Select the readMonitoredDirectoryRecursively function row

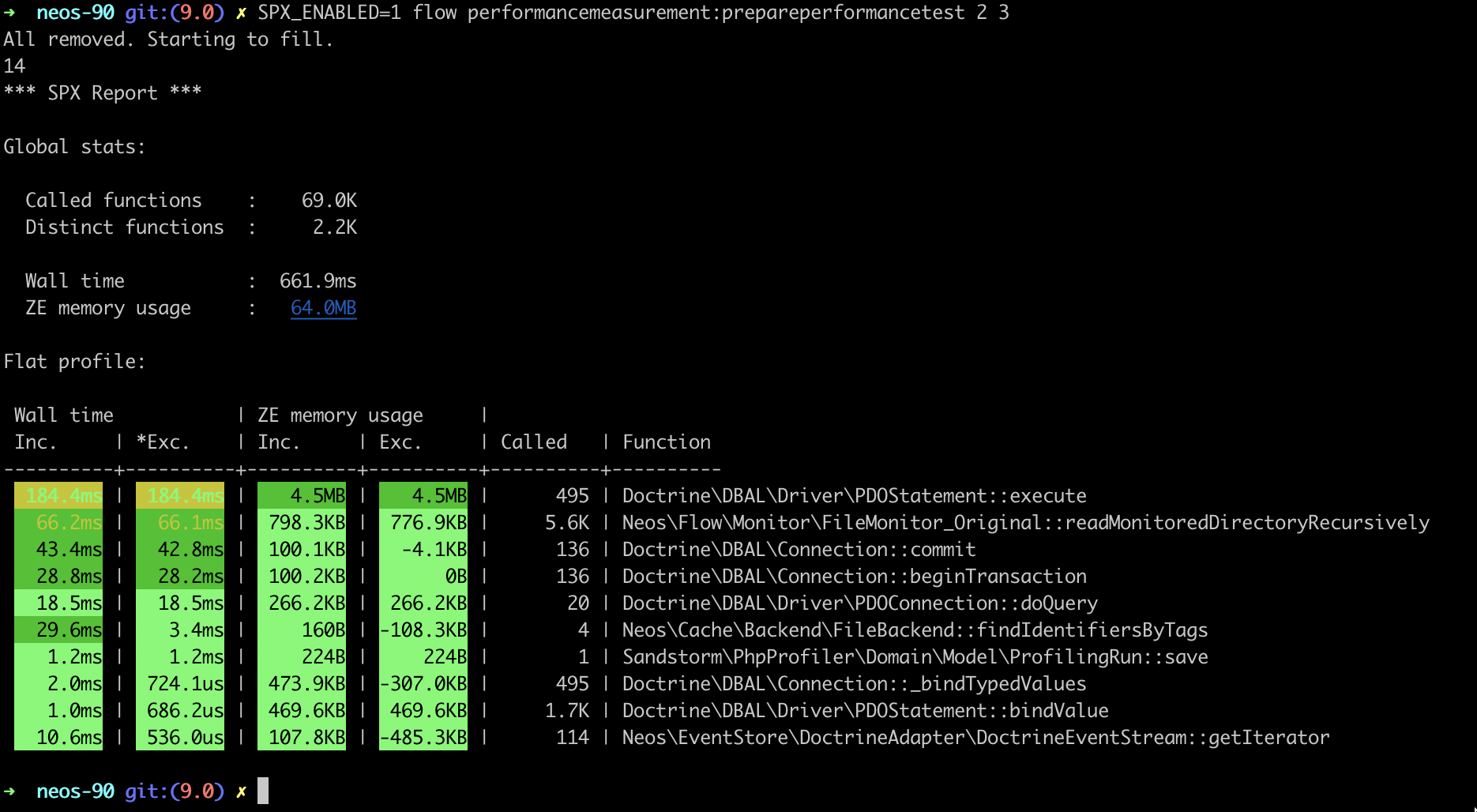click(x=1025, y=522)
